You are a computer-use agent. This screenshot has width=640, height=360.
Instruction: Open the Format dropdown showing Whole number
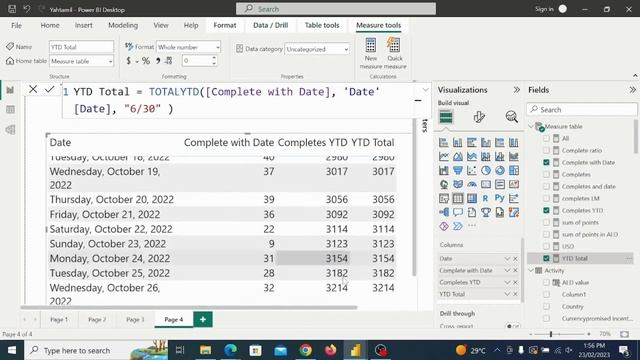click(189, 47)
